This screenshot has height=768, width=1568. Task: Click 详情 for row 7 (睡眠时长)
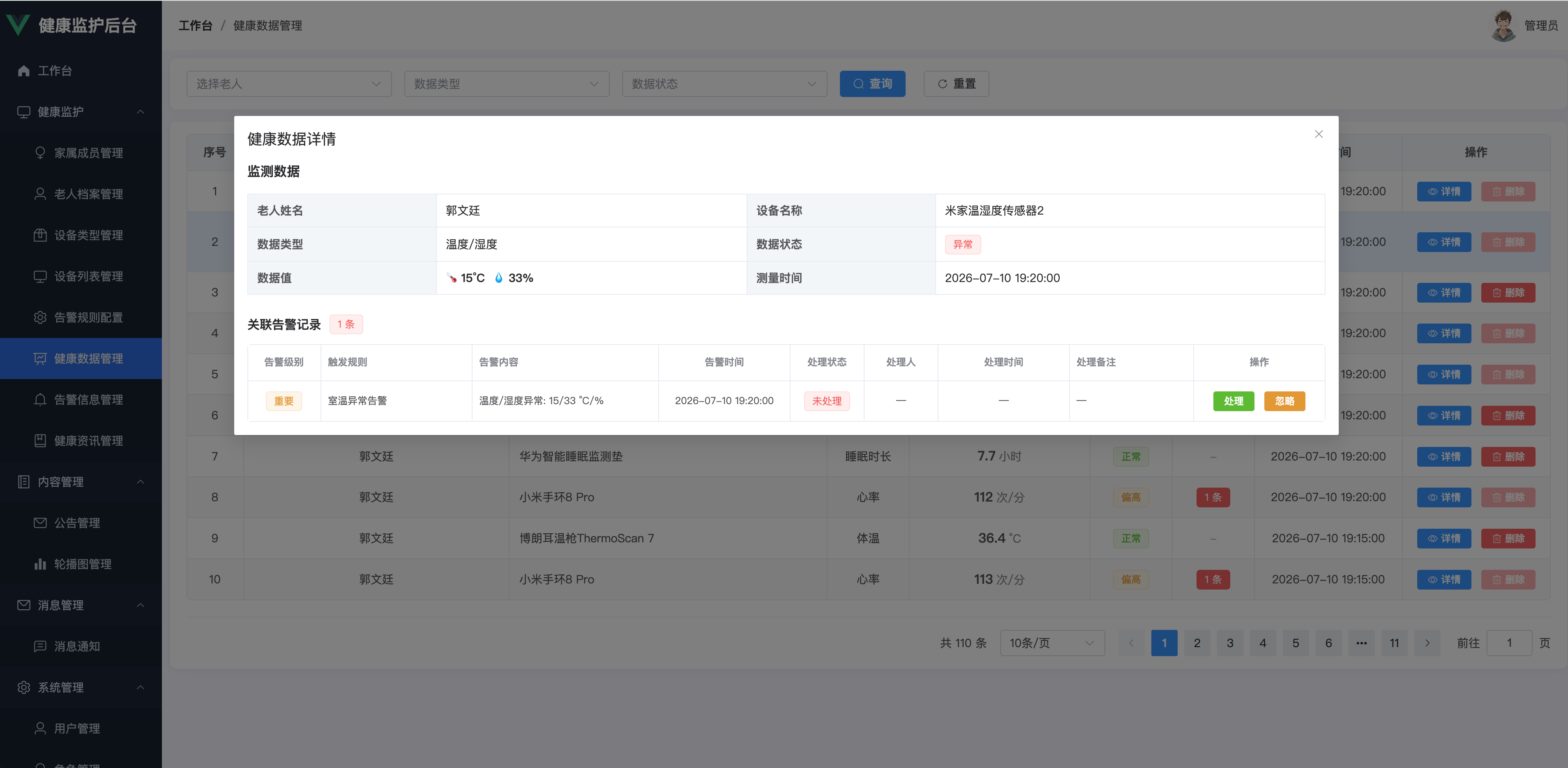1444,457
